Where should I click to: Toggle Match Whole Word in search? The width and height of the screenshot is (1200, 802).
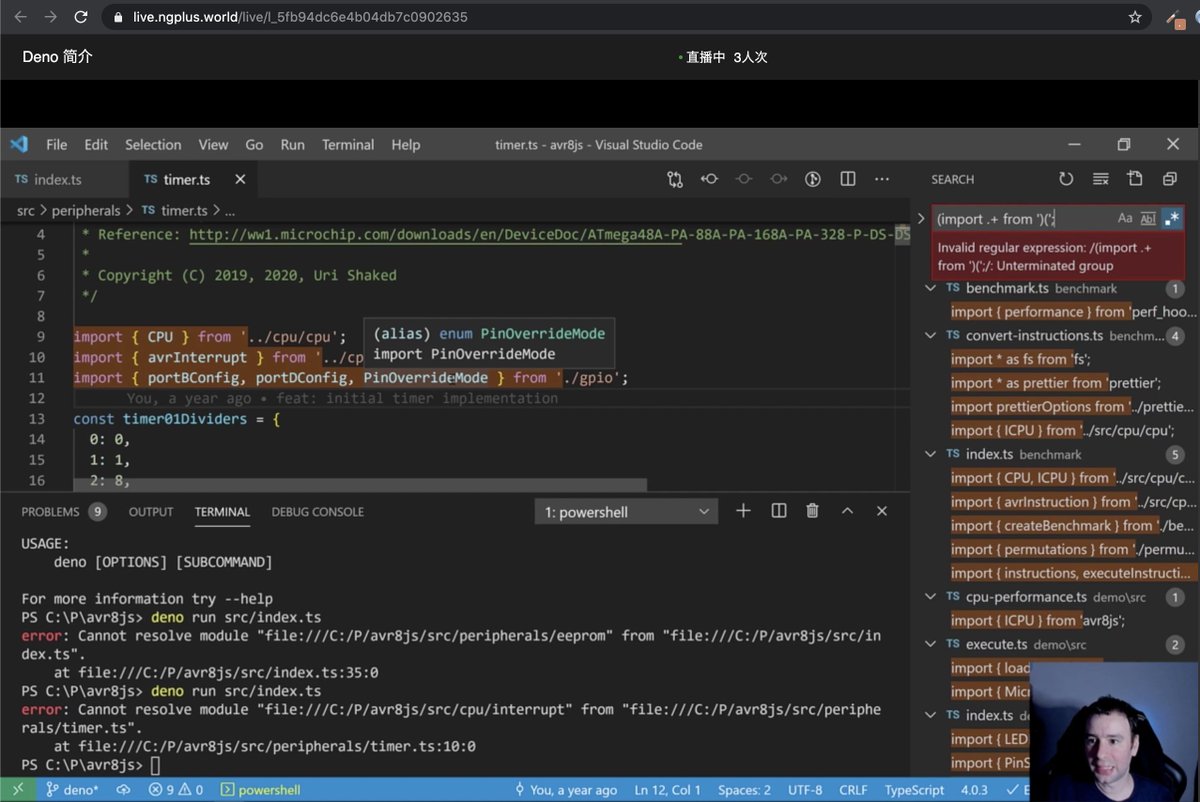click(1147, 217)
